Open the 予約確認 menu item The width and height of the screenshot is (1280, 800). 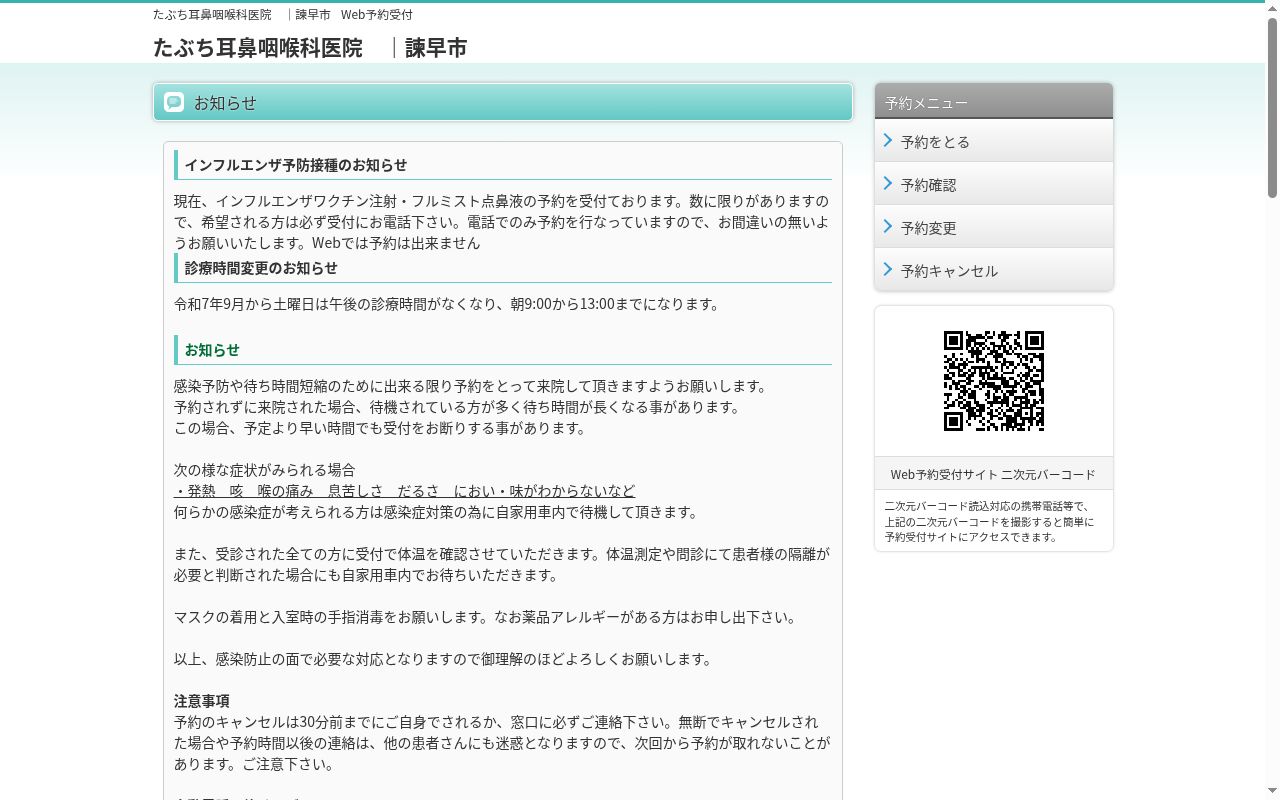point(994,184)
